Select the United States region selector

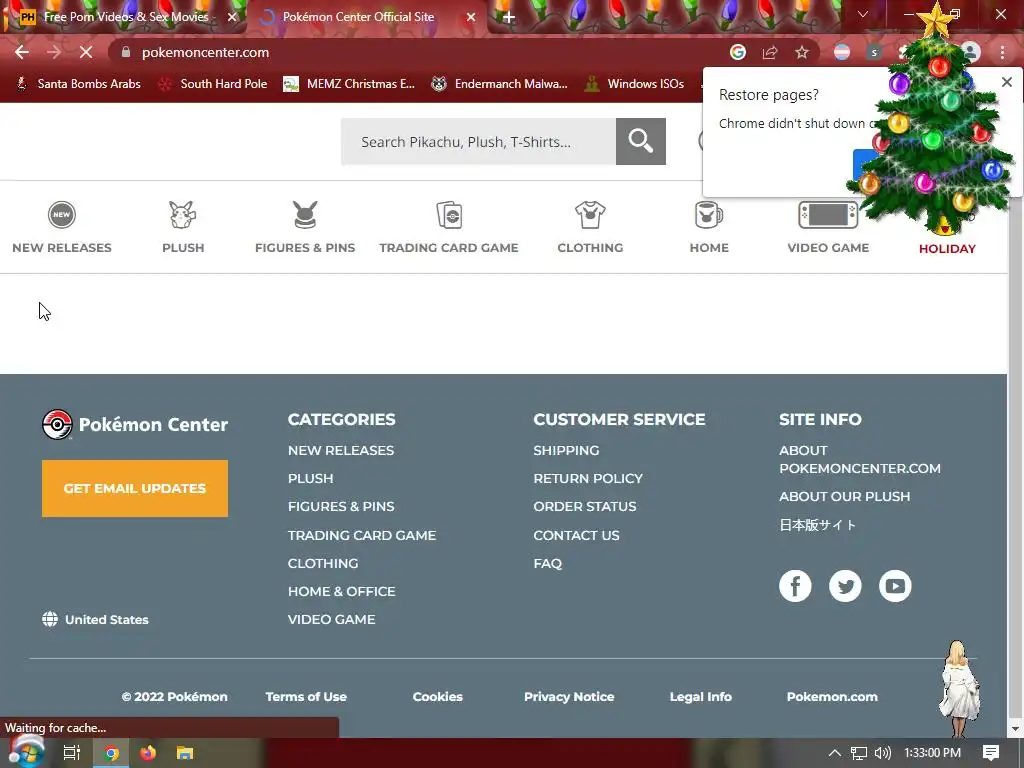coord(95,619)
